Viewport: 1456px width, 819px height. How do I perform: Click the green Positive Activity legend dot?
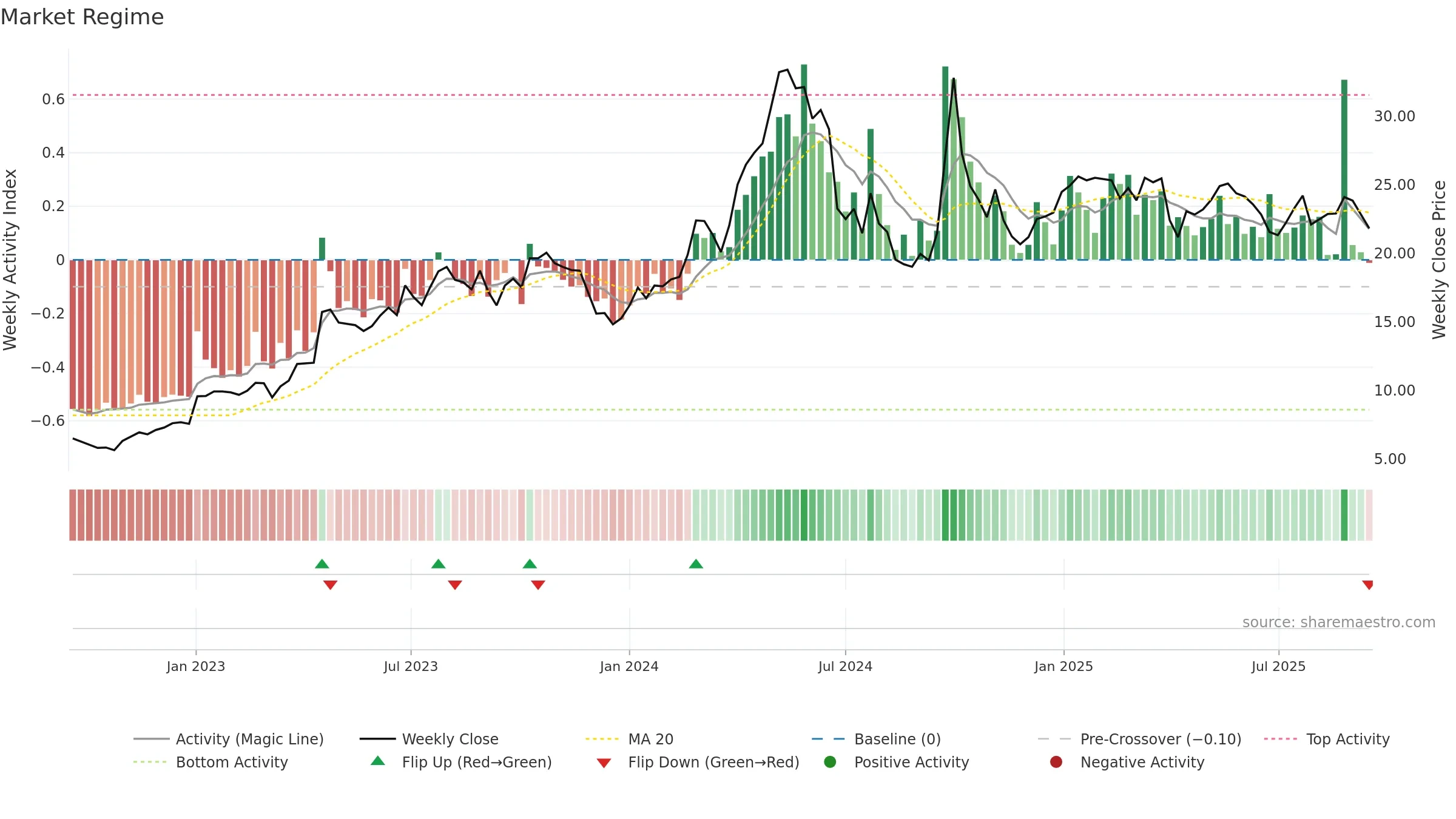(830, 762)
